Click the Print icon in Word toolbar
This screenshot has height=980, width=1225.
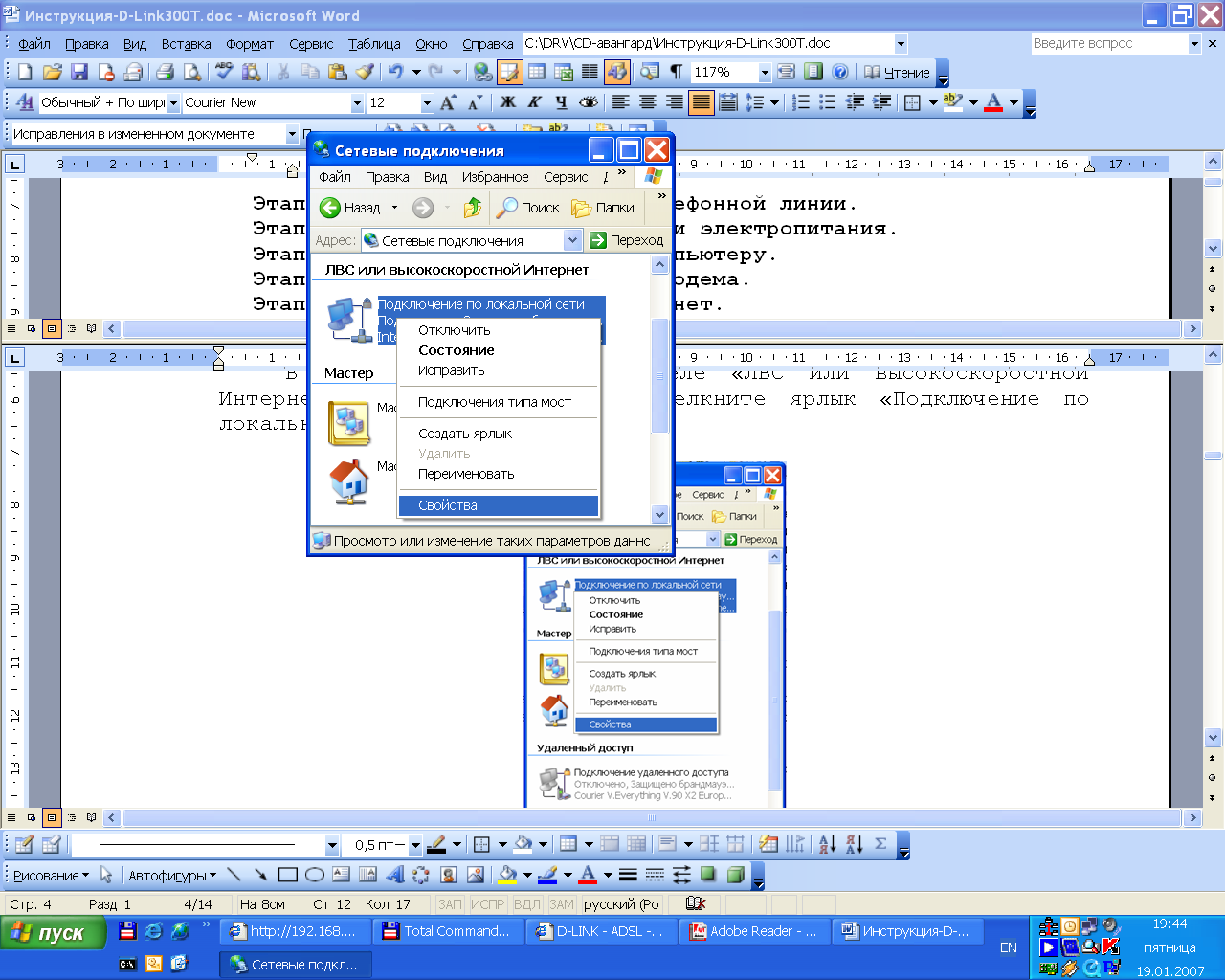[x=166, y=72]
